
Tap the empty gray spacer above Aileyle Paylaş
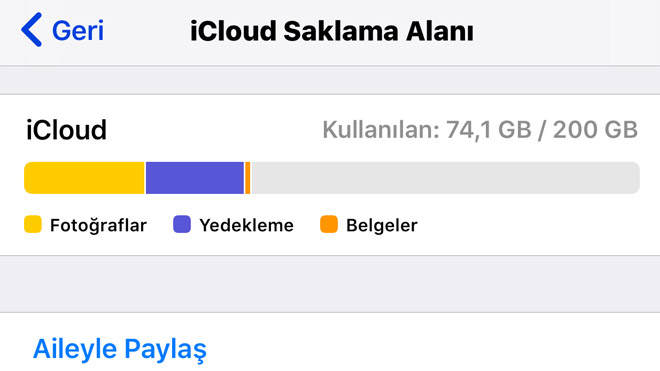[x=330, y=284]
